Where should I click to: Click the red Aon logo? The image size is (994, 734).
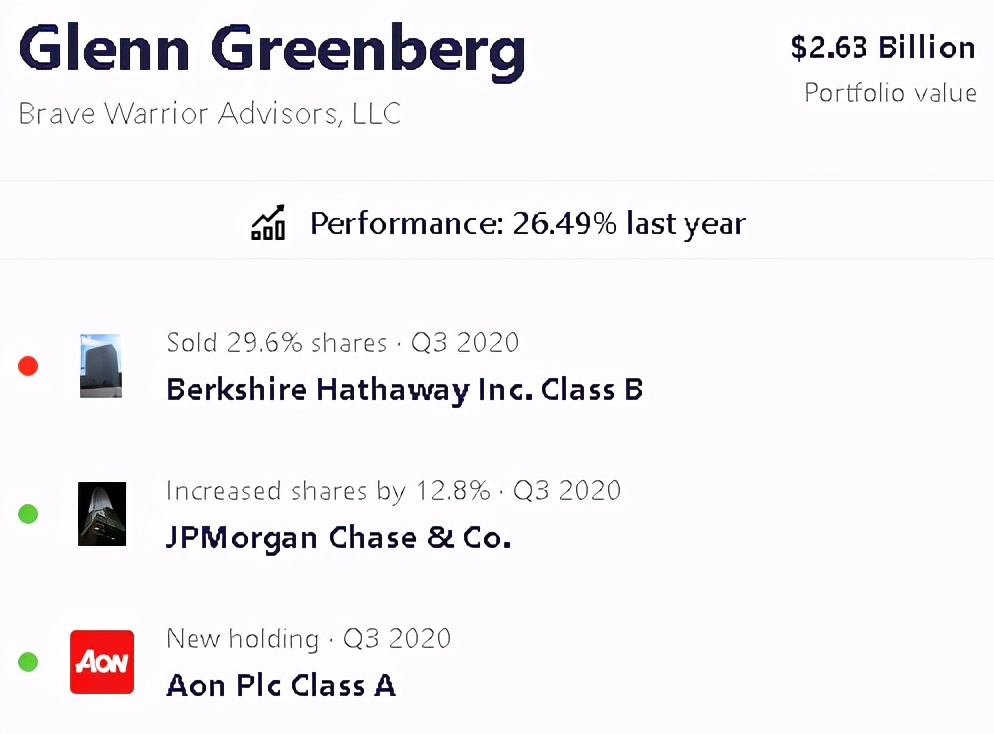(x=101, y=662)
